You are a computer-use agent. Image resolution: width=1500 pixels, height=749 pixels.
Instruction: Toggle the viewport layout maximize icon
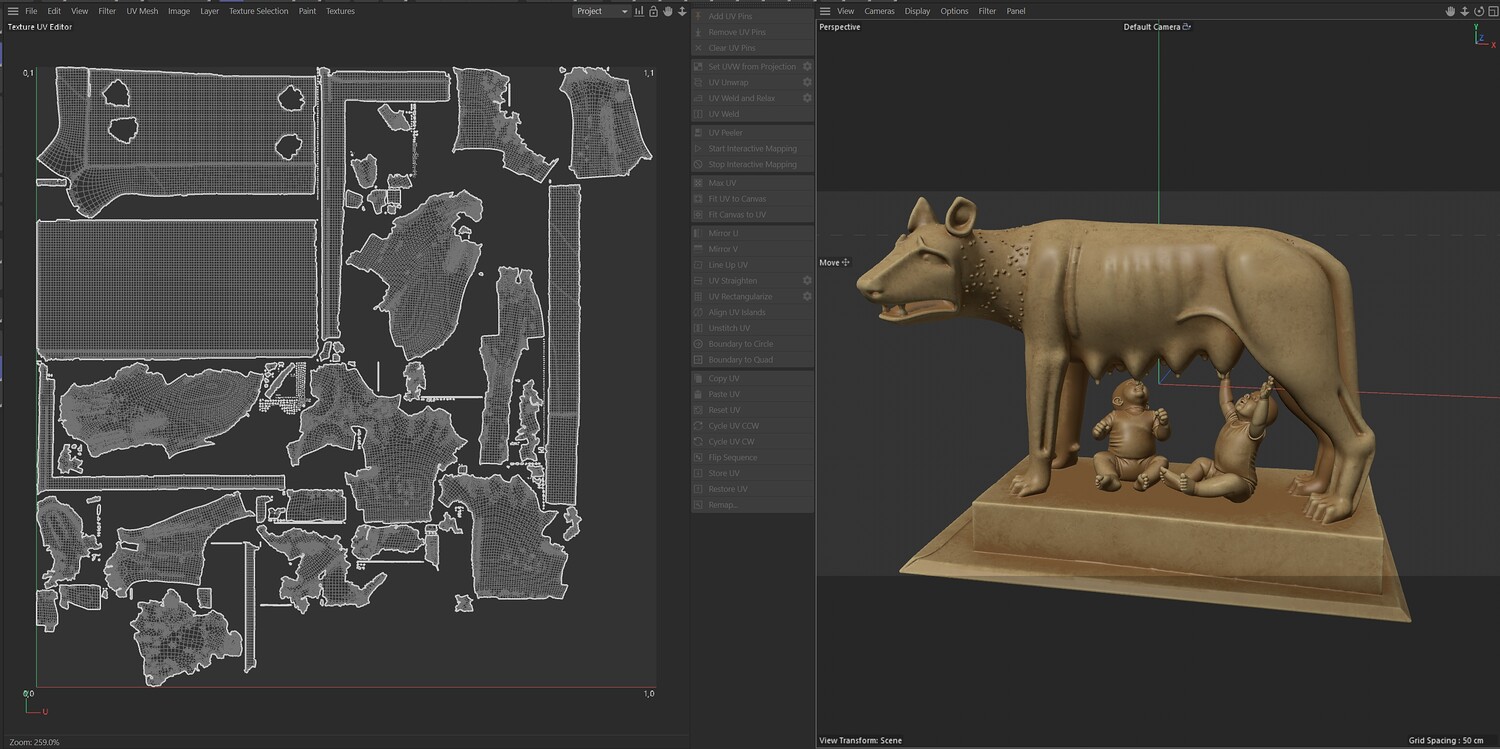click(1491, 11)
